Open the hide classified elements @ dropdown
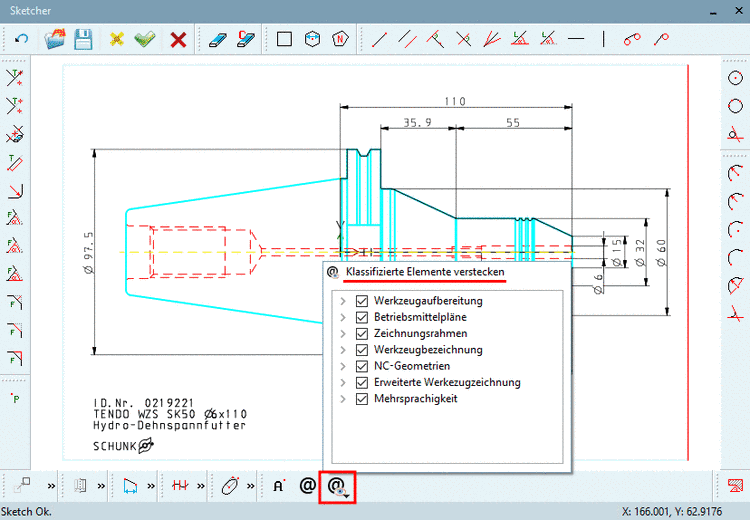Screen dimensions: 750x520 point(337,487)
